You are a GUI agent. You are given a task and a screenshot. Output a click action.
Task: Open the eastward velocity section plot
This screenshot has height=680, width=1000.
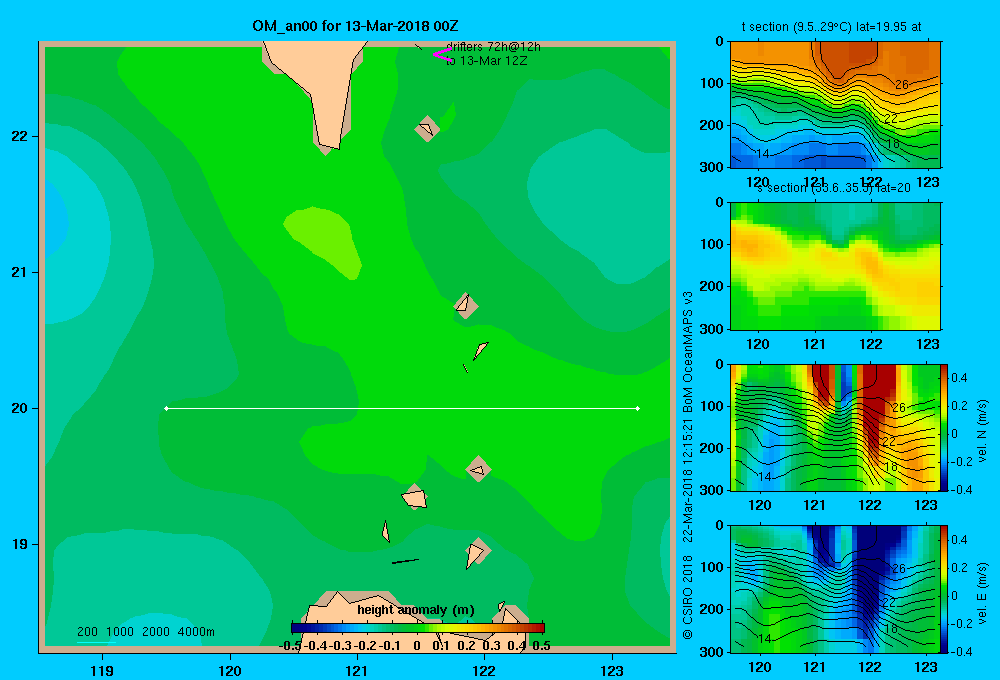835,589
